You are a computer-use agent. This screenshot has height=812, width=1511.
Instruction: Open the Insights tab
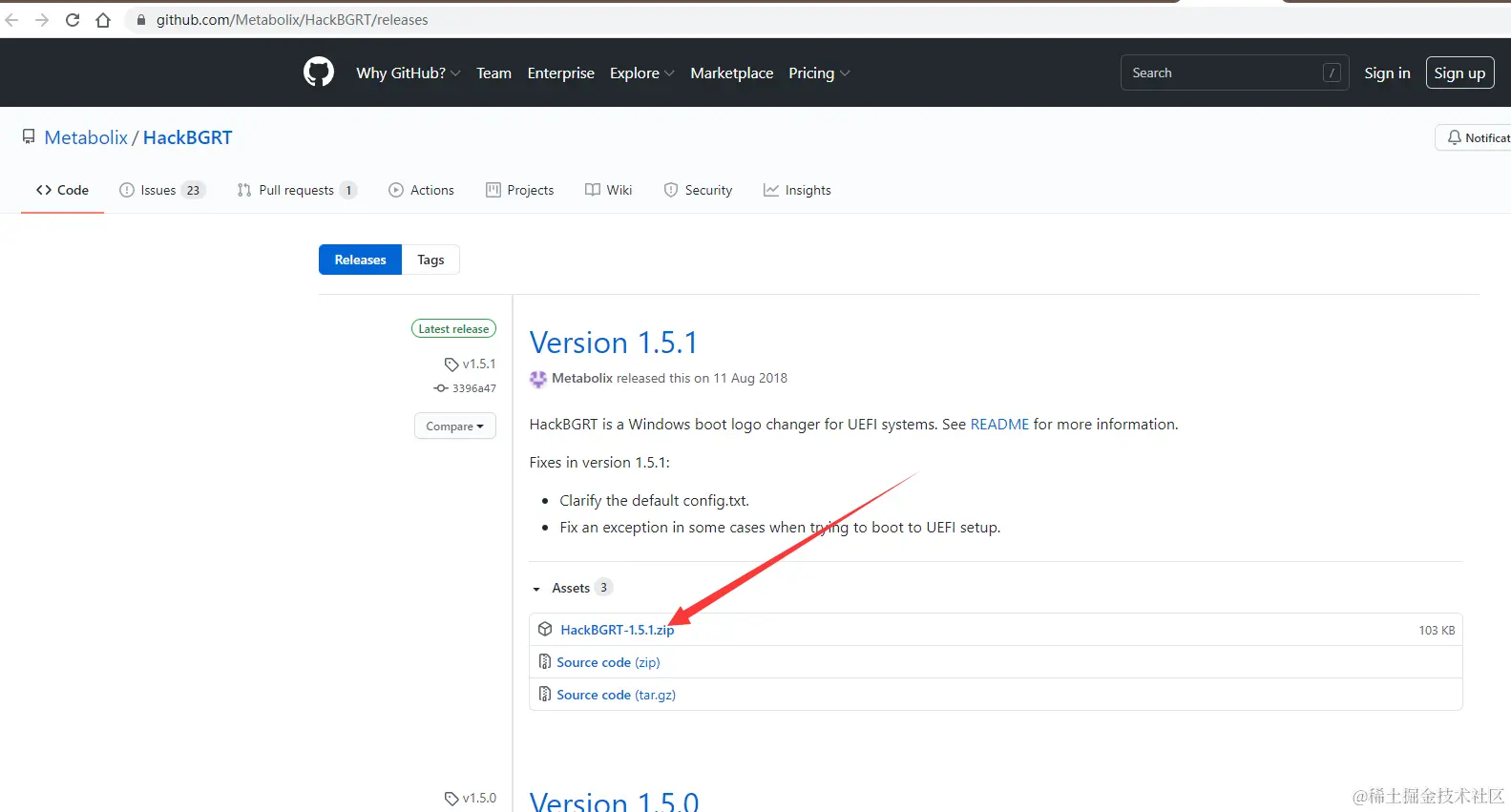[797, 190]
